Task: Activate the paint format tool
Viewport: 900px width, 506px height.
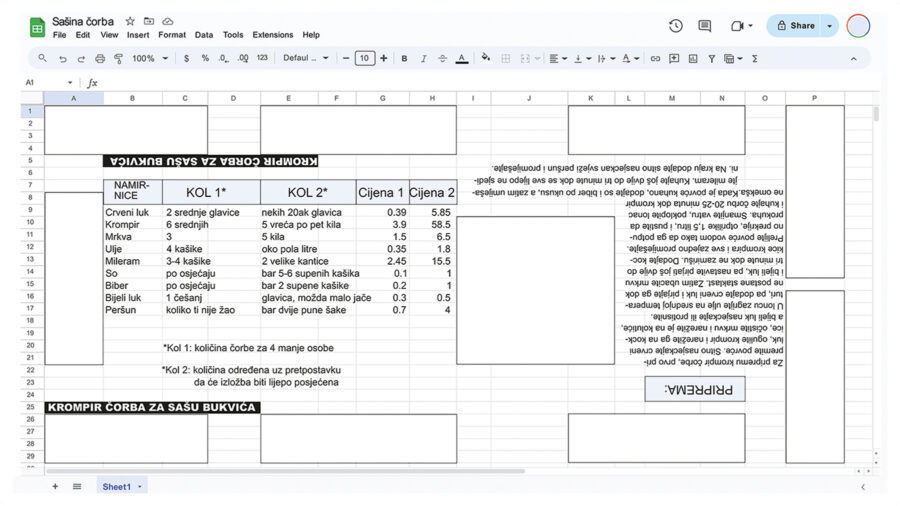Action: point(118,59)
